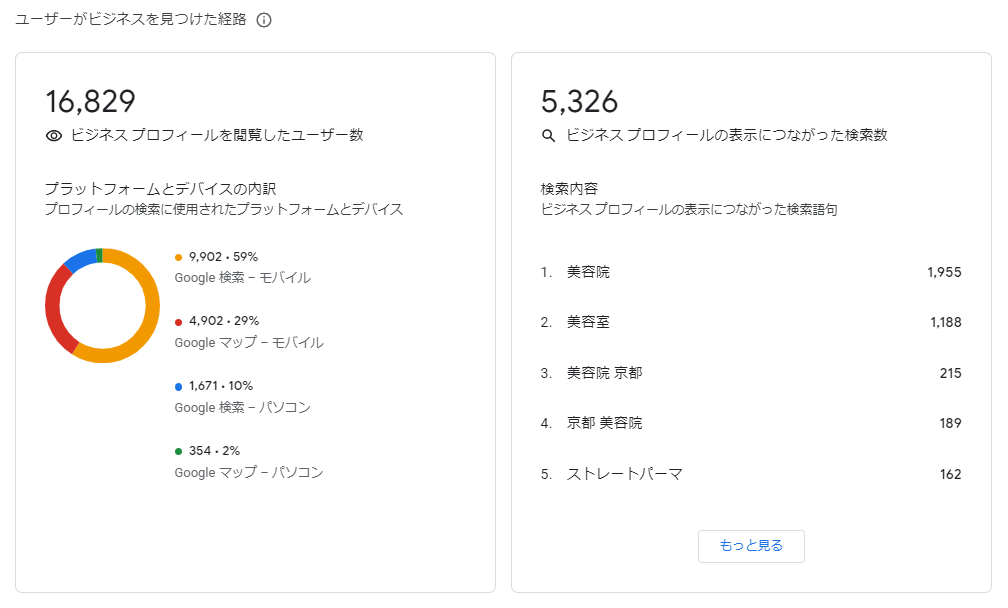Select the search term 美容室

[x=588, y=322]
